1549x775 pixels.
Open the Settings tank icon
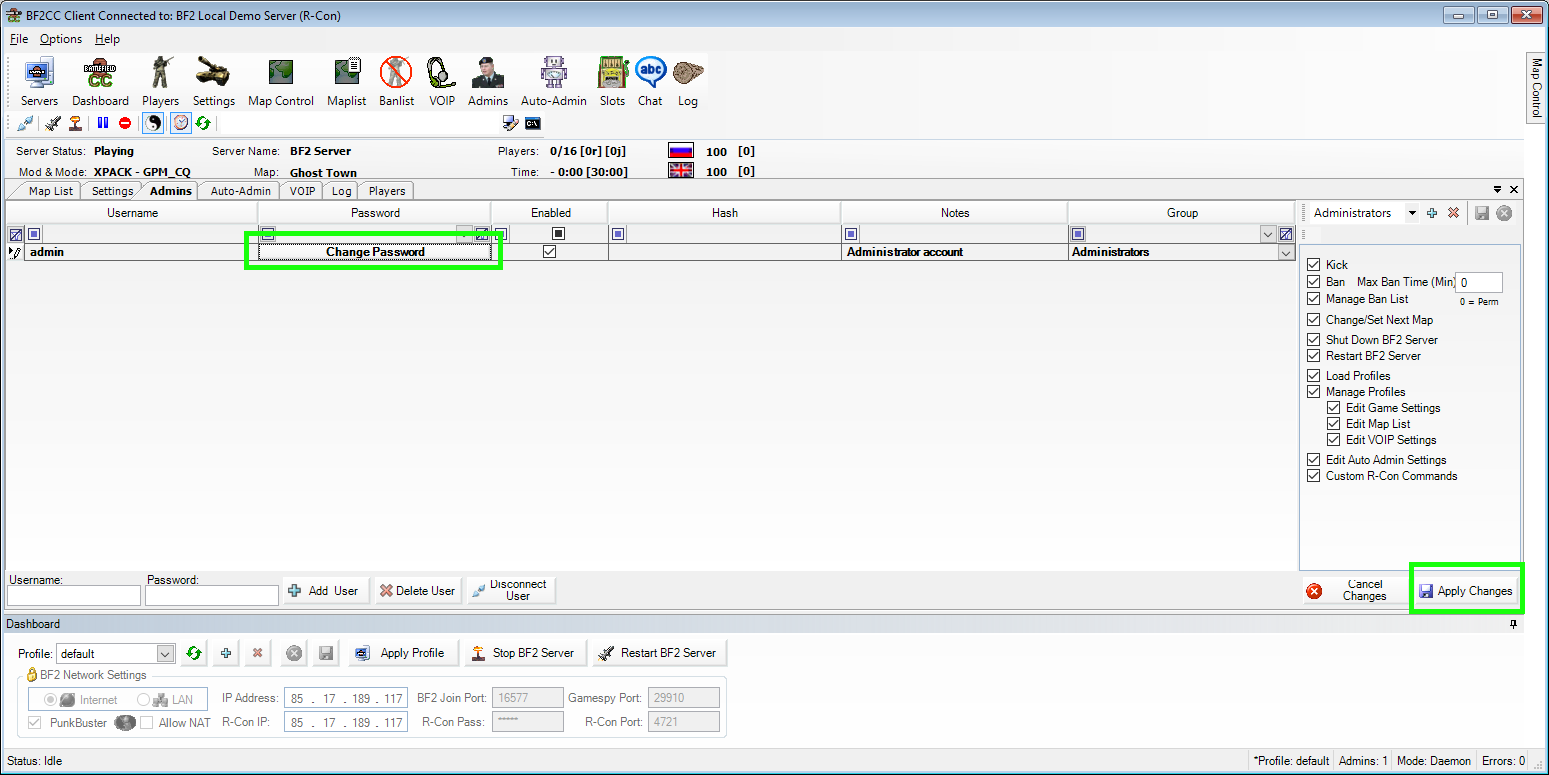click(x=213, y=82)
